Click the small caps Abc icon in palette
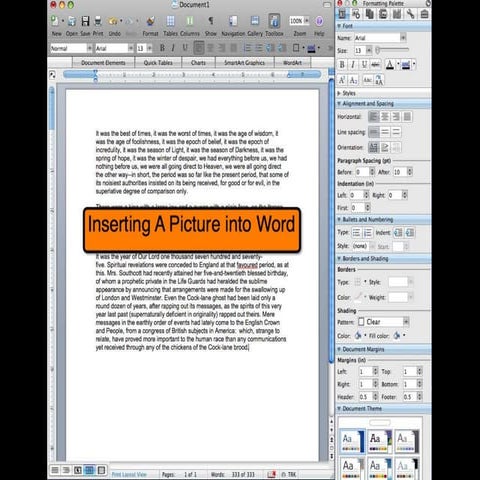This screenshot has height=480, width=480. [x=367, y=80]
